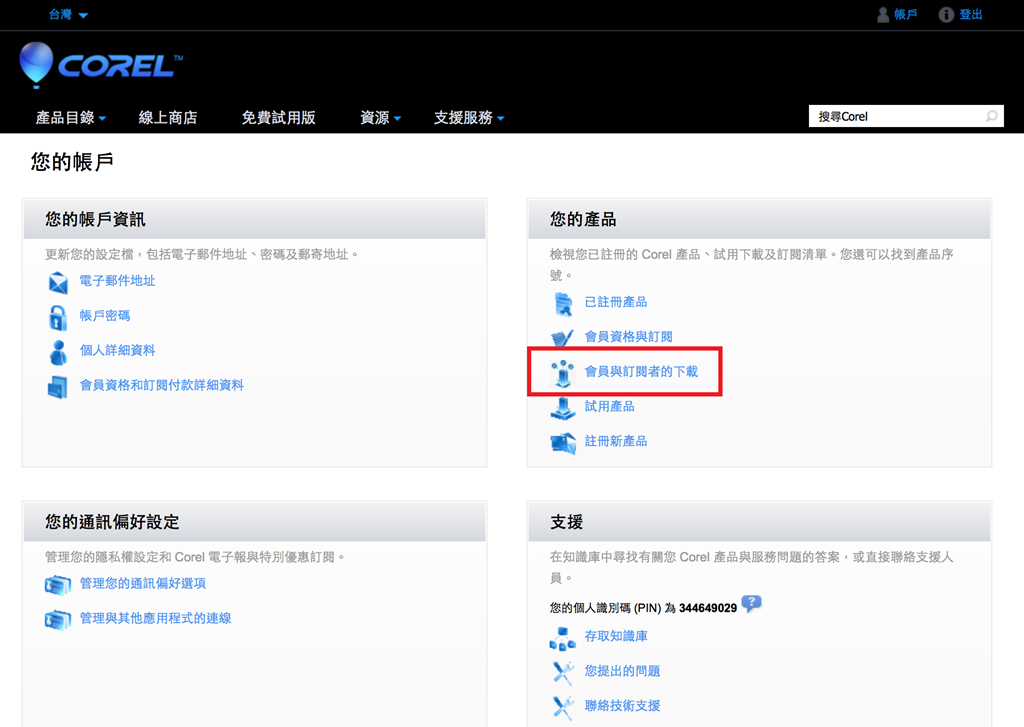Open the 會員資格與訂閱 link
Viewport: 1024px width, 727px height.
(x=628, y=336)
